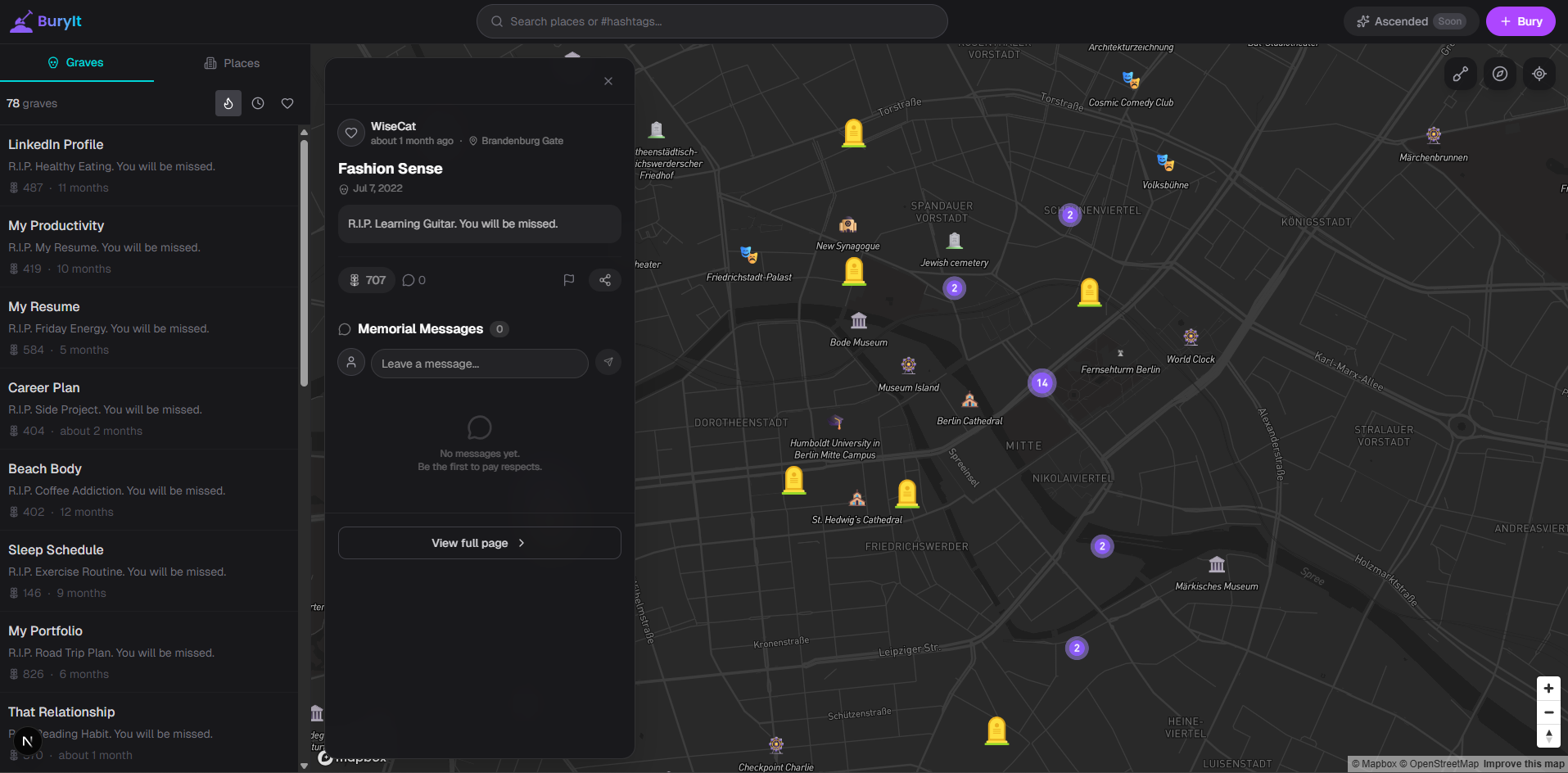
Task: Click cluster marker 2 near Jewish cemetery
Action: point(954,288)
